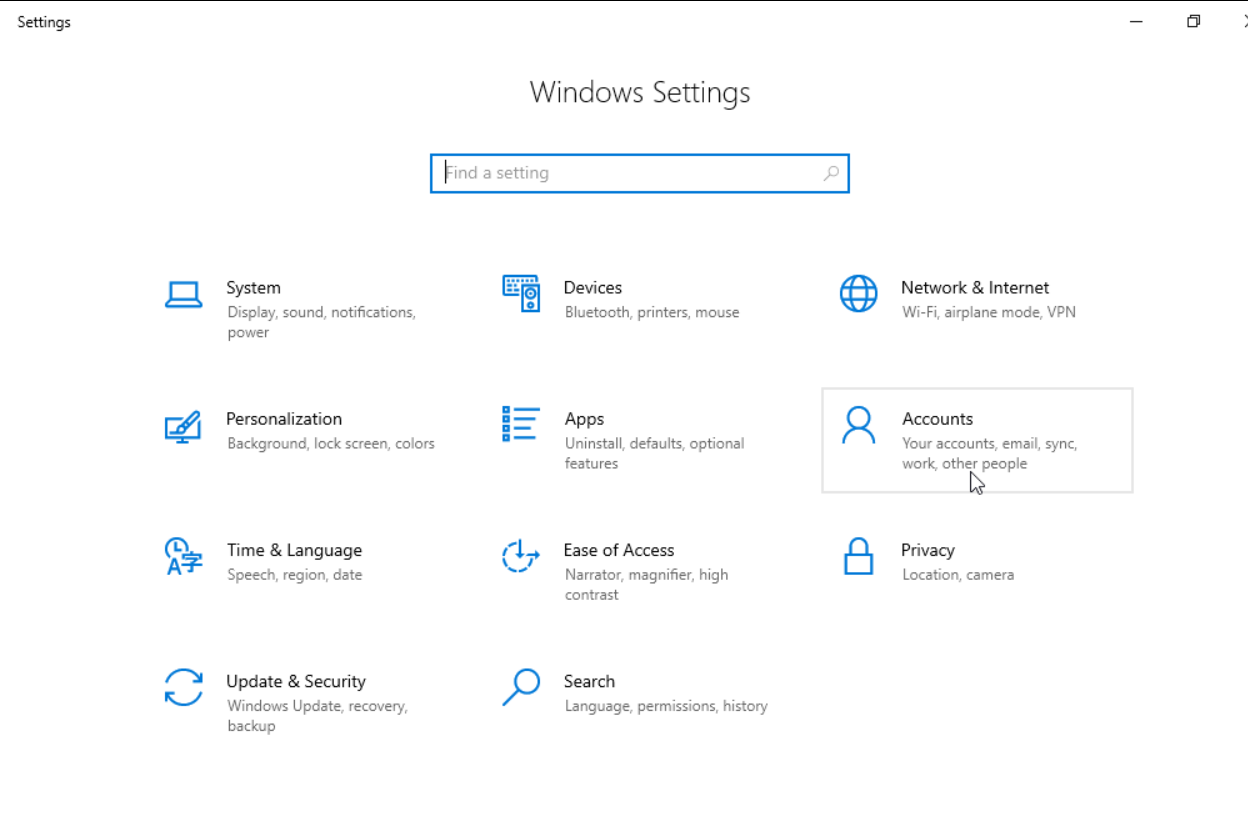Click 'Uninstall, defaults, optional features' description

point(655,453)
